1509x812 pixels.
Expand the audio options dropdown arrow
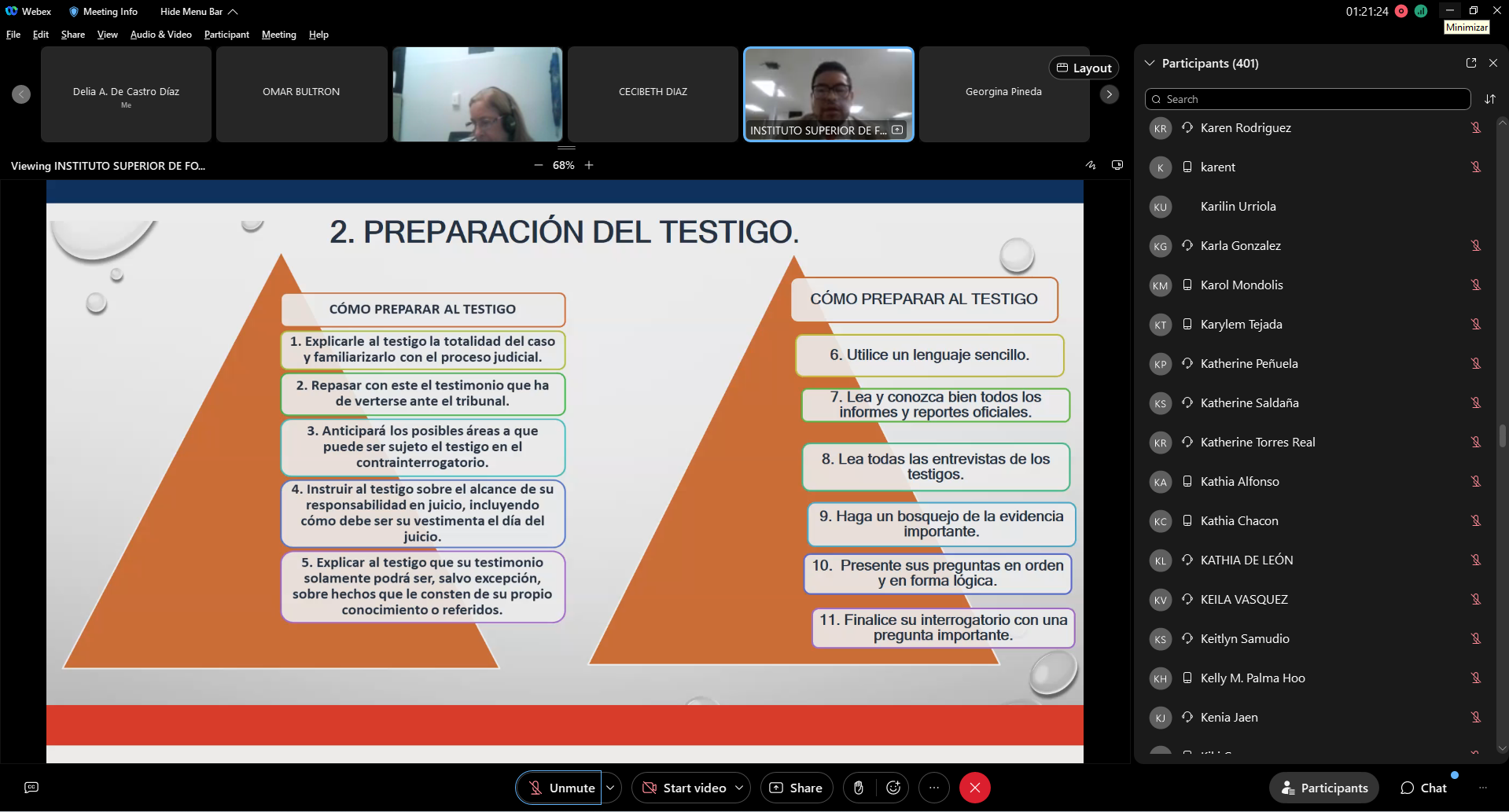(x=610, y=788)
